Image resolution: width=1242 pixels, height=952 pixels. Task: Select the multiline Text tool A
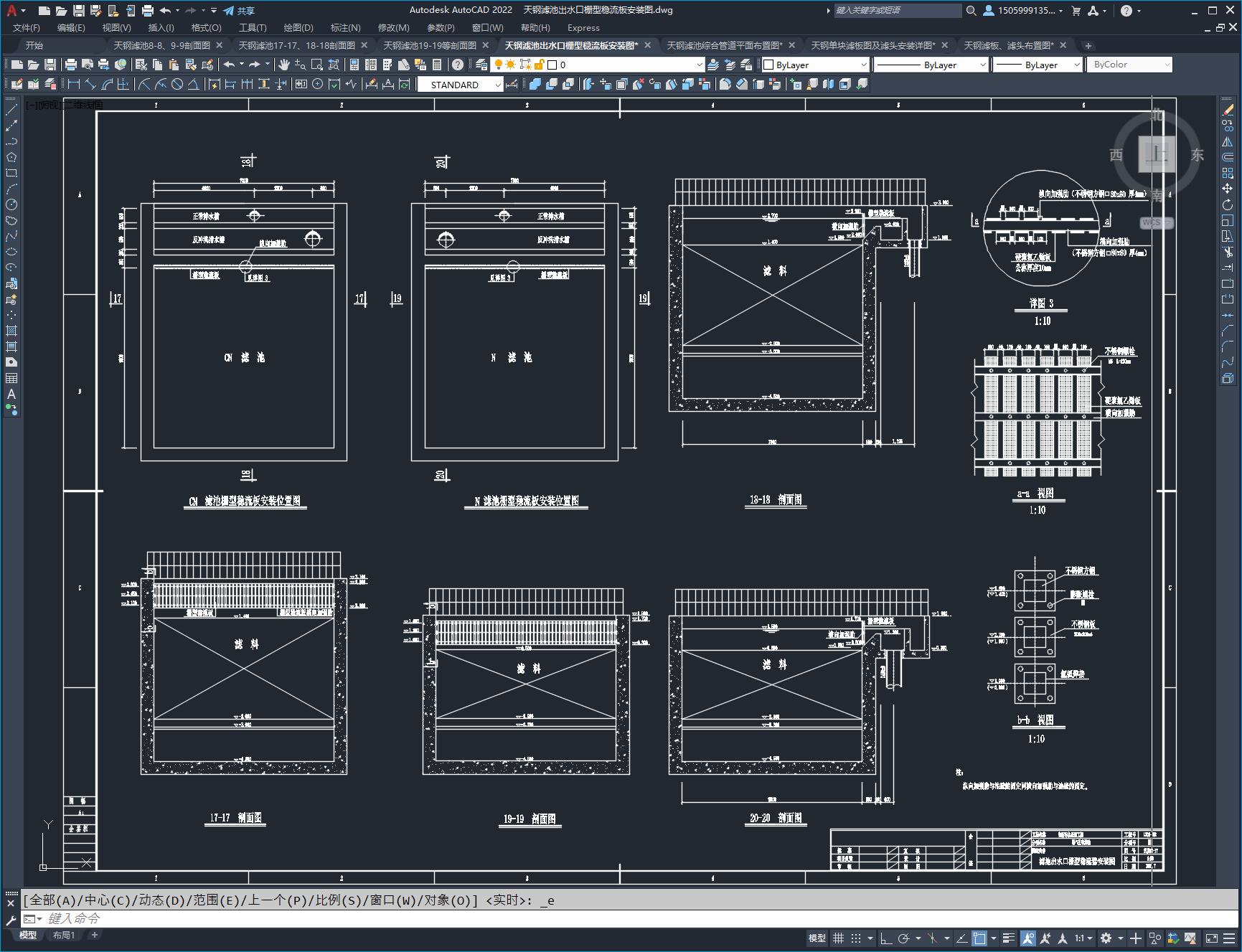click(x=11, y=394)
